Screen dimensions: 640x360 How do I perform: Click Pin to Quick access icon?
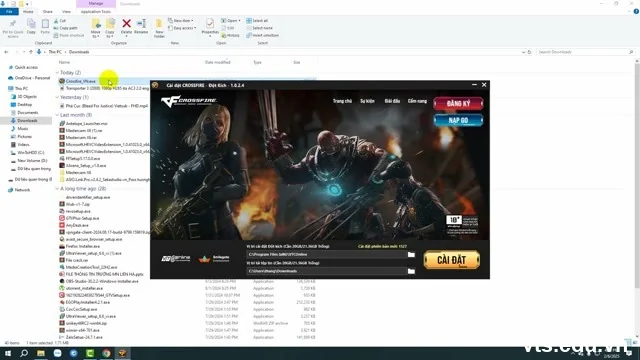pos(13,28)
